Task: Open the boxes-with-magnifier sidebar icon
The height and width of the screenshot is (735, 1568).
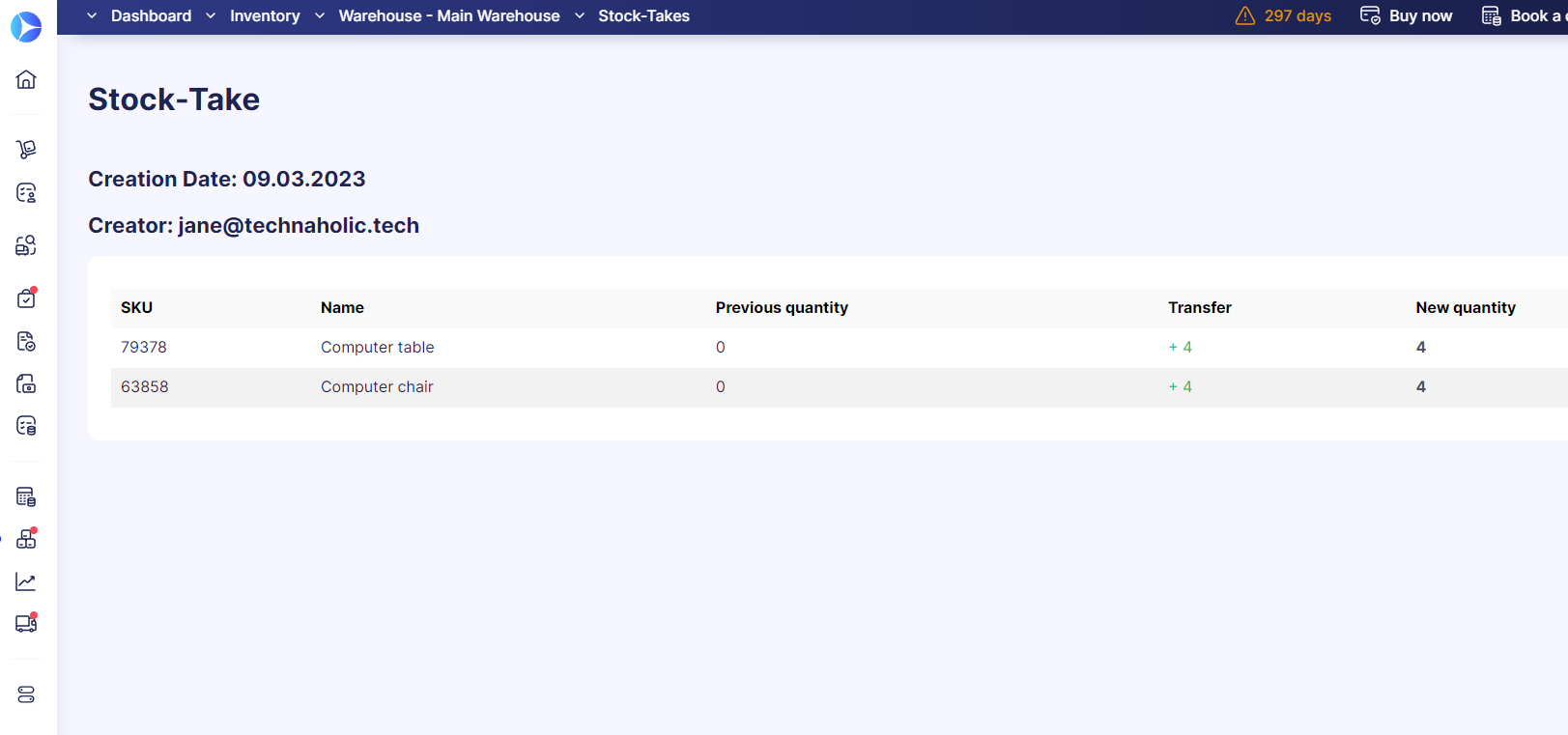Action: (26, 245)
